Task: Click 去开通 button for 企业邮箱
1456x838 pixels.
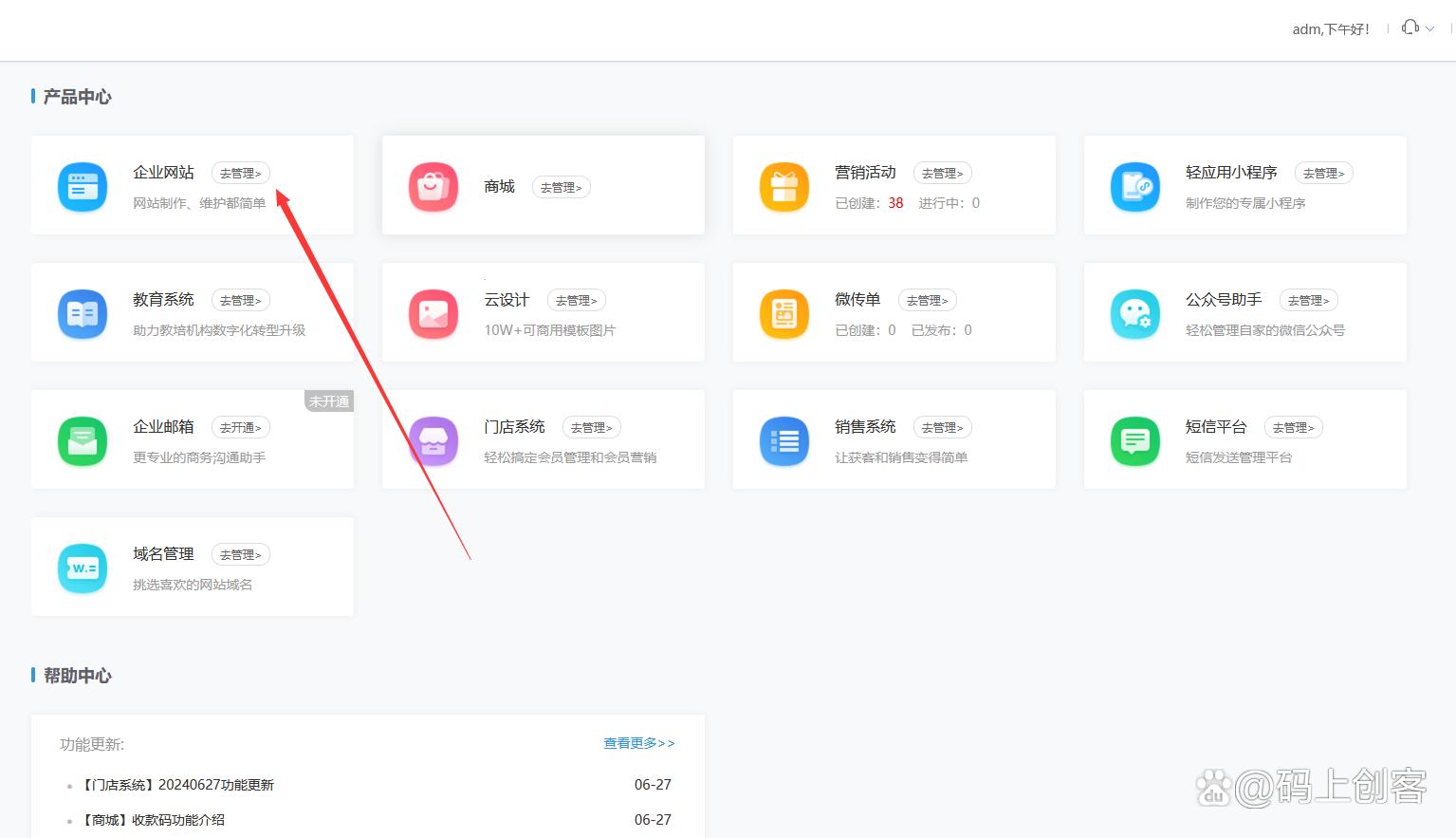Action: (x=241, y=427)
